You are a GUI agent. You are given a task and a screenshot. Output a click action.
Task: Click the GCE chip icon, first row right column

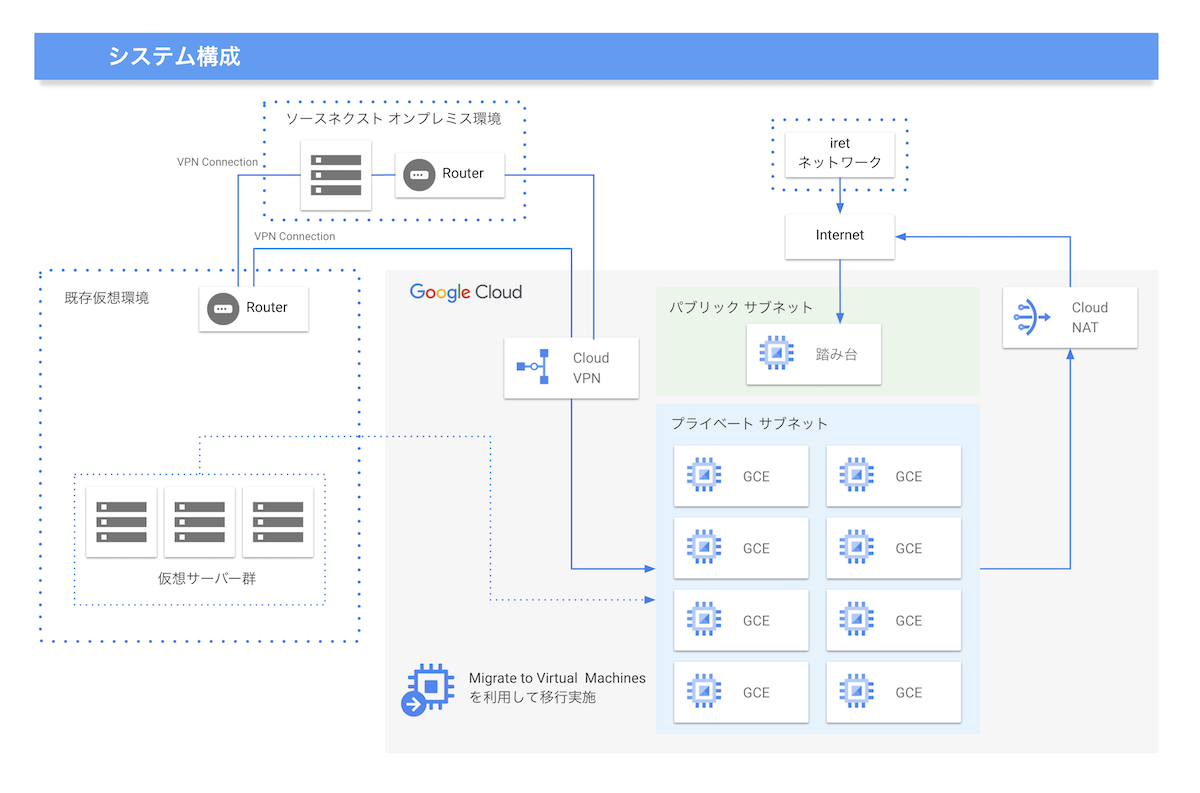pos(856,476)
